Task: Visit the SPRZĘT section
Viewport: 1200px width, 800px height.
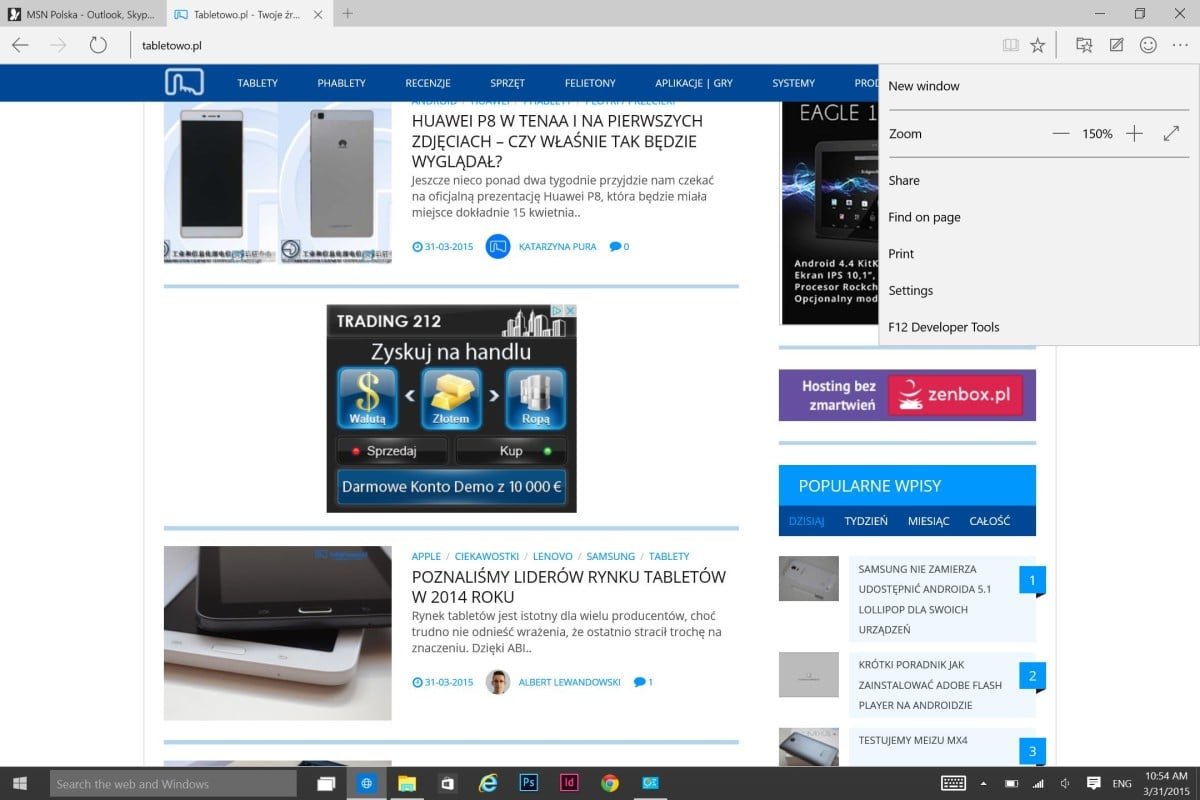Action: tap(508, 83)
